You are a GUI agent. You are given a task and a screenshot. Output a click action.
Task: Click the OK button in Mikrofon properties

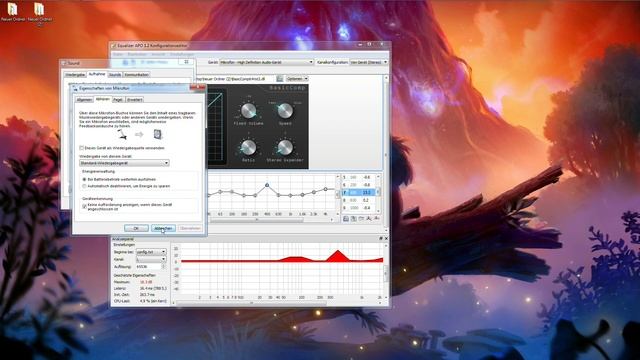point(136,228)
